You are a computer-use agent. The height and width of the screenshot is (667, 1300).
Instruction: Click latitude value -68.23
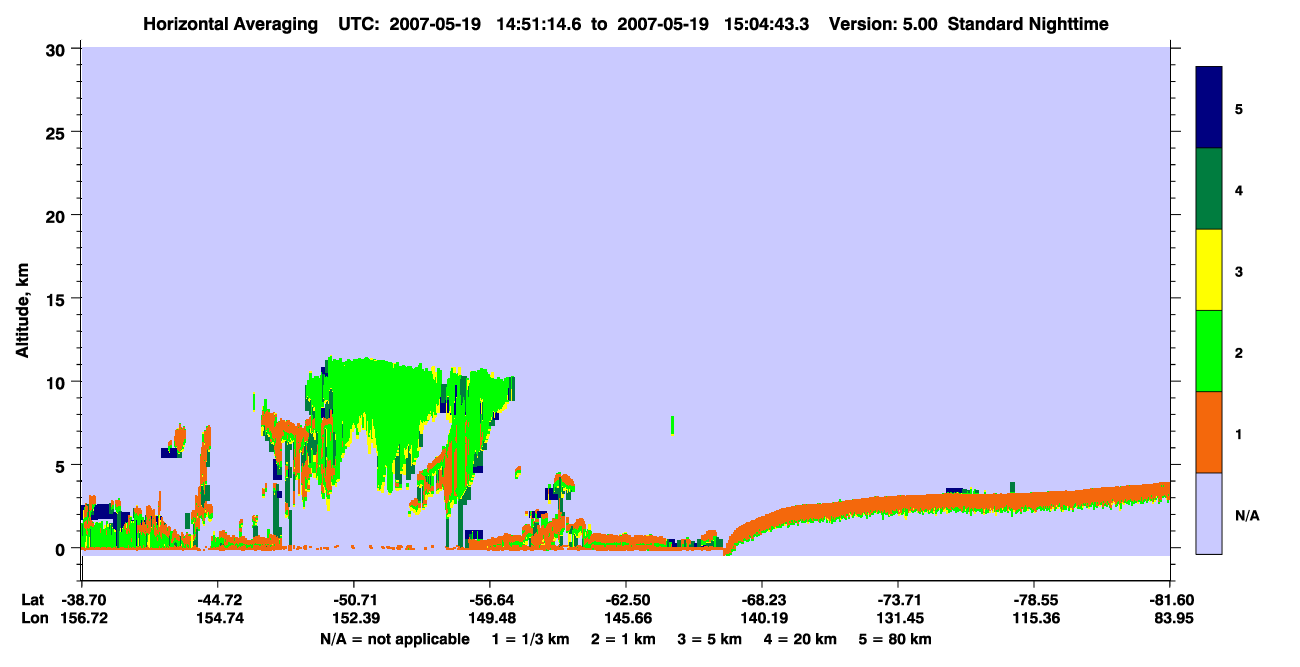[762, 600]
